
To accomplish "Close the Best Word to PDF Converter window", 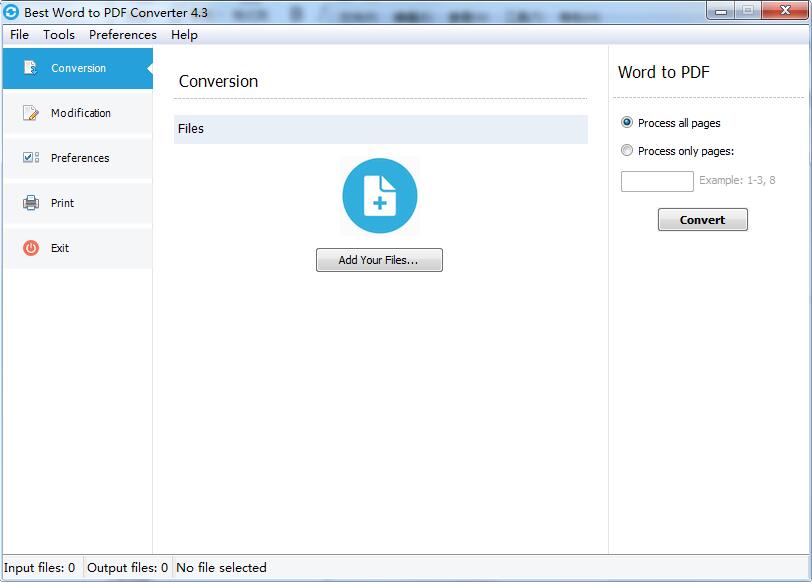I will 785,10.
